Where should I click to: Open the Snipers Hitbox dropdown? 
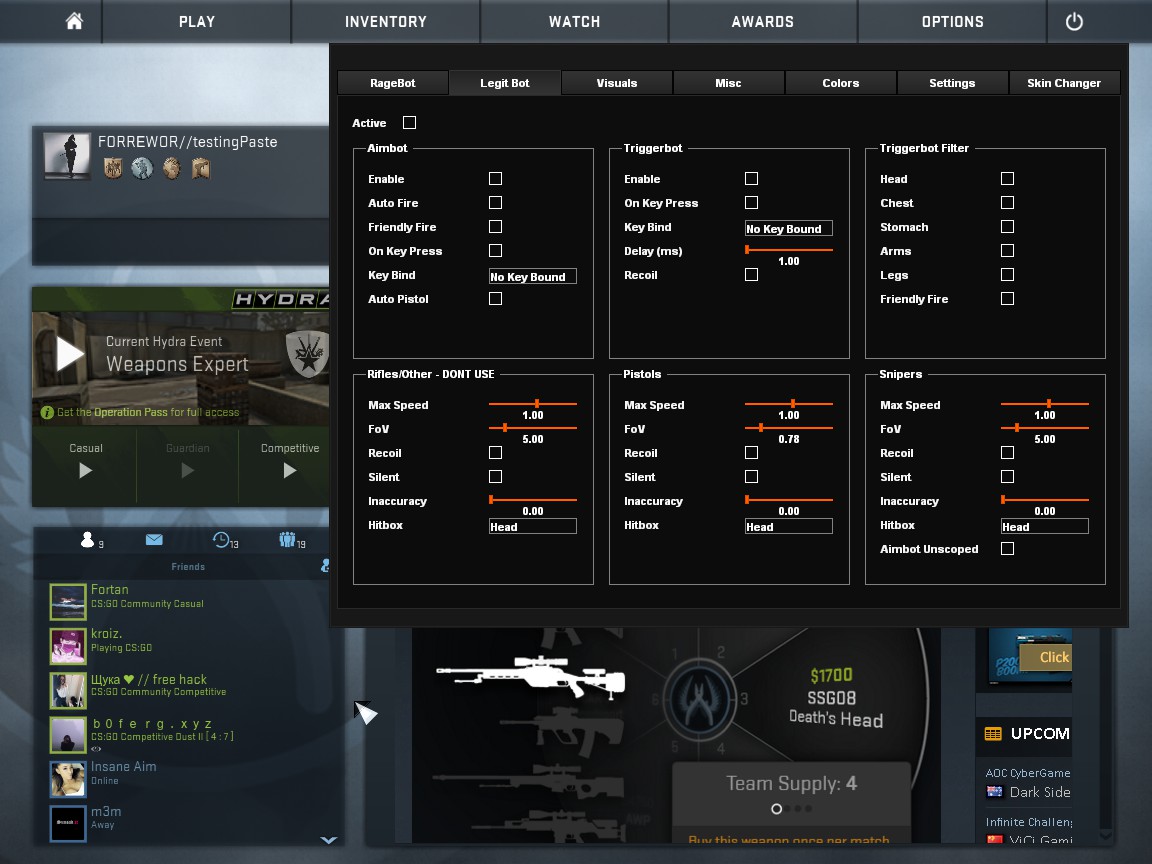[x=1044, y=526]
